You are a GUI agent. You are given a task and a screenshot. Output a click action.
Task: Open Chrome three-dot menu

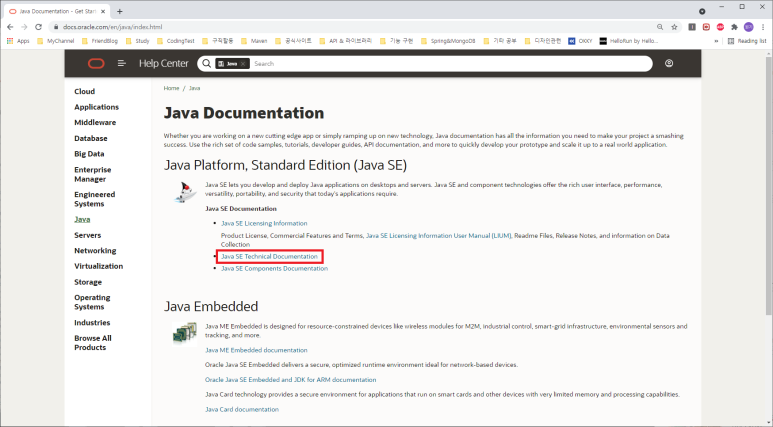[763, 27]
